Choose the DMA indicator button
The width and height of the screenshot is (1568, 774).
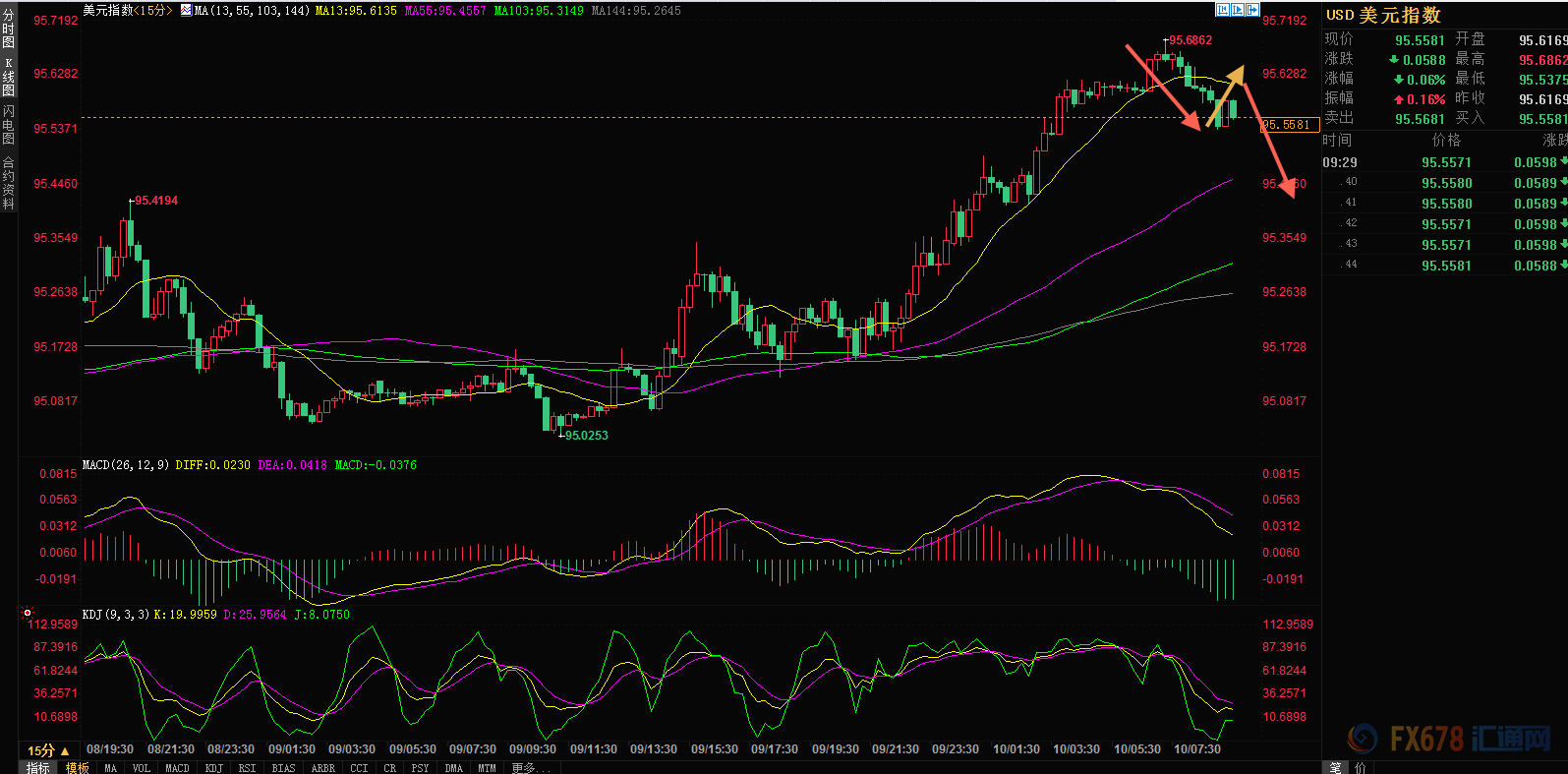coord(453,768)
